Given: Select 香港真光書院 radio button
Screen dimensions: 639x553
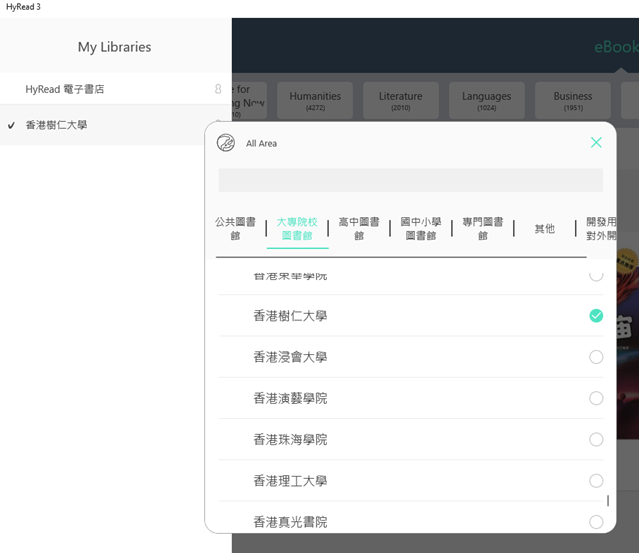Looking at the screenshot, I should [x=596, y=522].
